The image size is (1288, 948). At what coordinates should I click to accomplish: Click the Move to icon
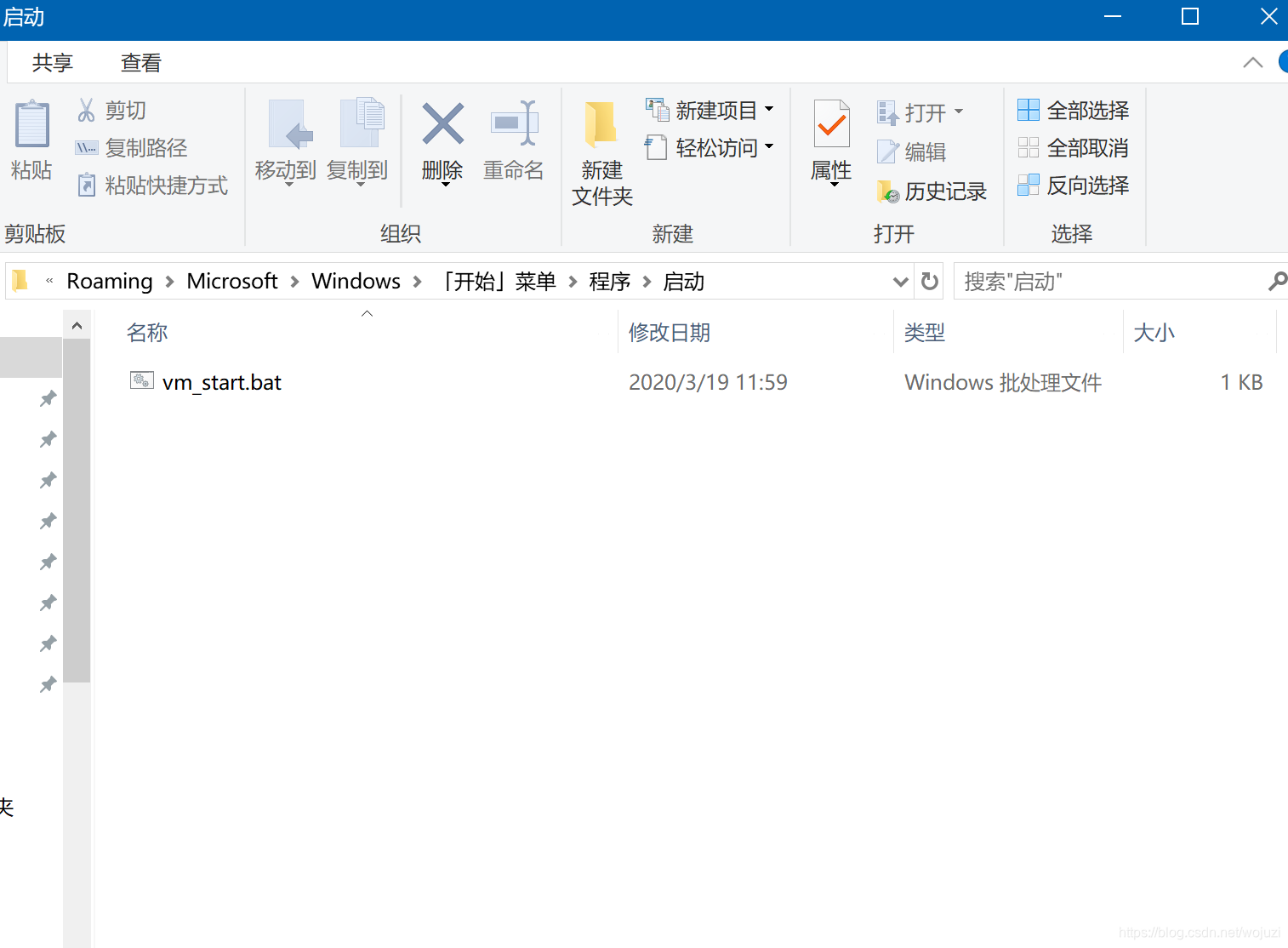pos(289,124)
